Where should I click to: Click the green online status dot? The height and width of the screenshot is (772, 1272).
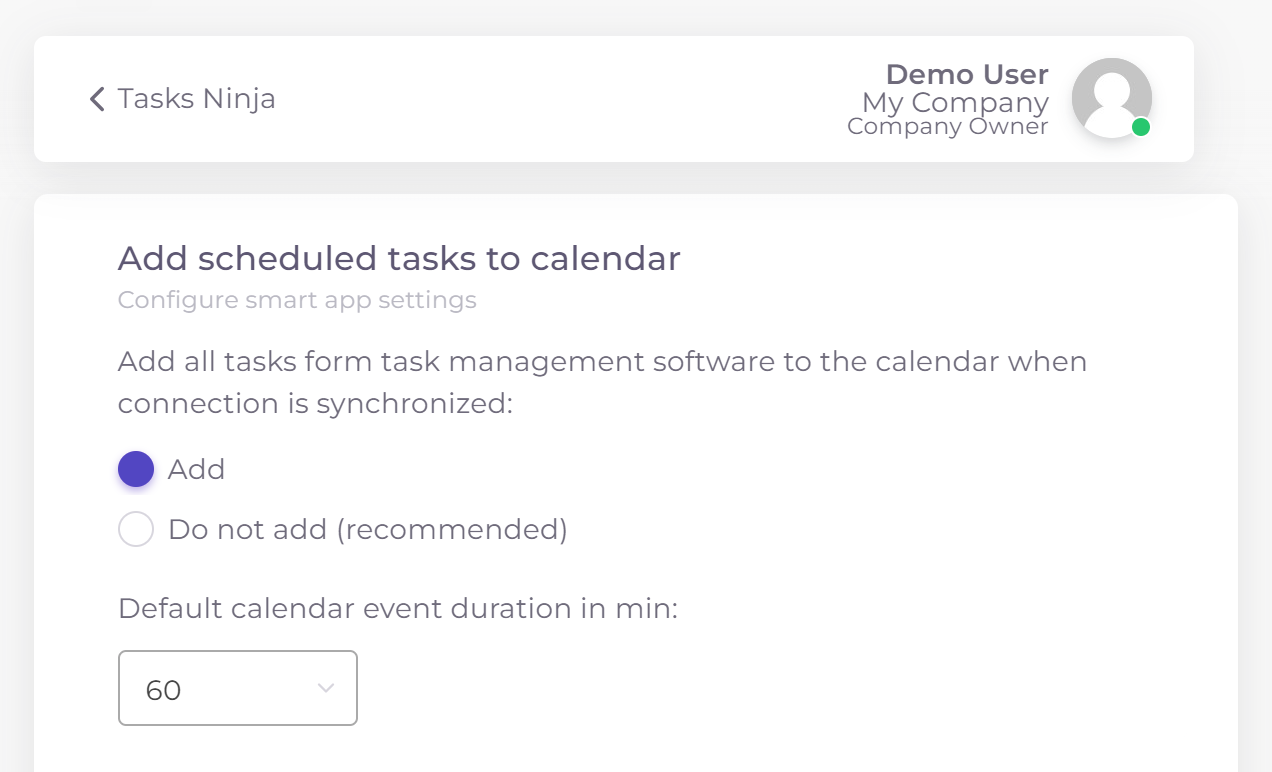(1140, 127)
